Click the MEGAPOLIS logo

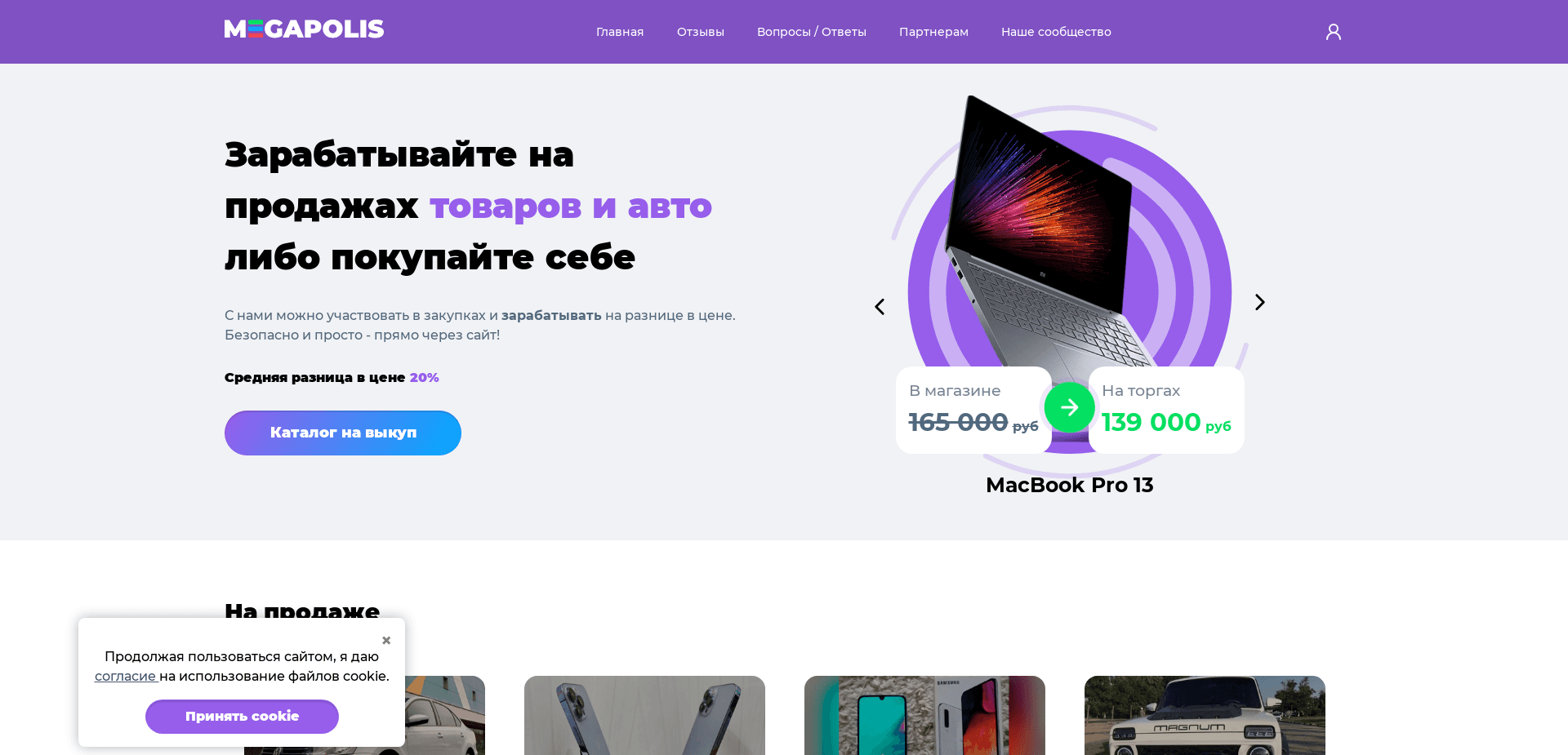(304, 29)
